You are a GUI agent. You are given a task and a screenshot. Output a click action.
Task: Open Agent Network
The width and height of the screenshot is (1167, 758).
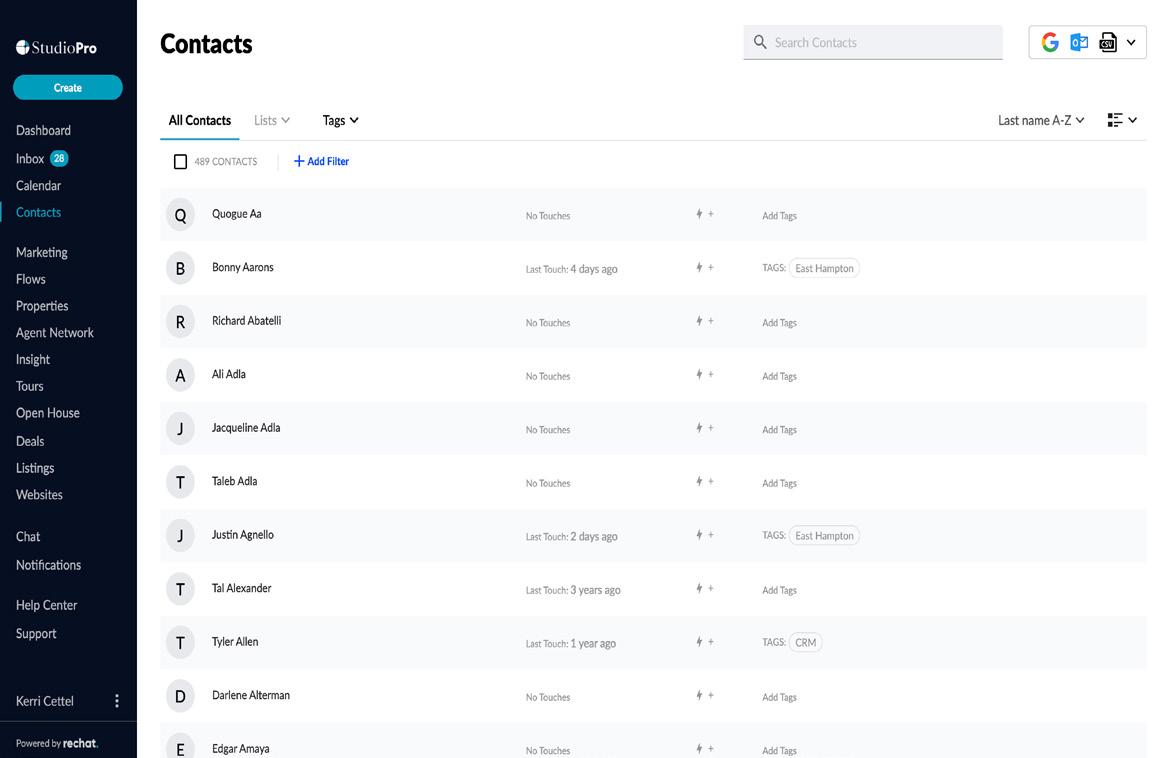(54, 333)
